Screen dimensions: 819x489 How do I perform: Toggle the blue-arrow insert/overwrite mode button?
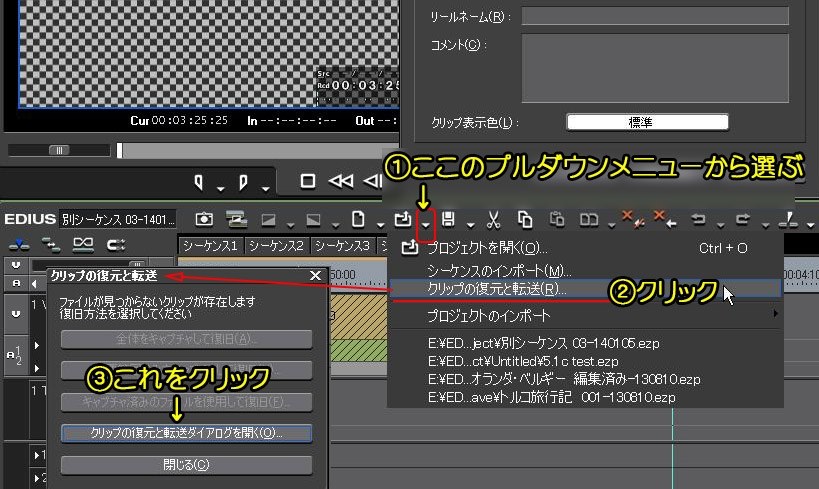tap(19, 244)
